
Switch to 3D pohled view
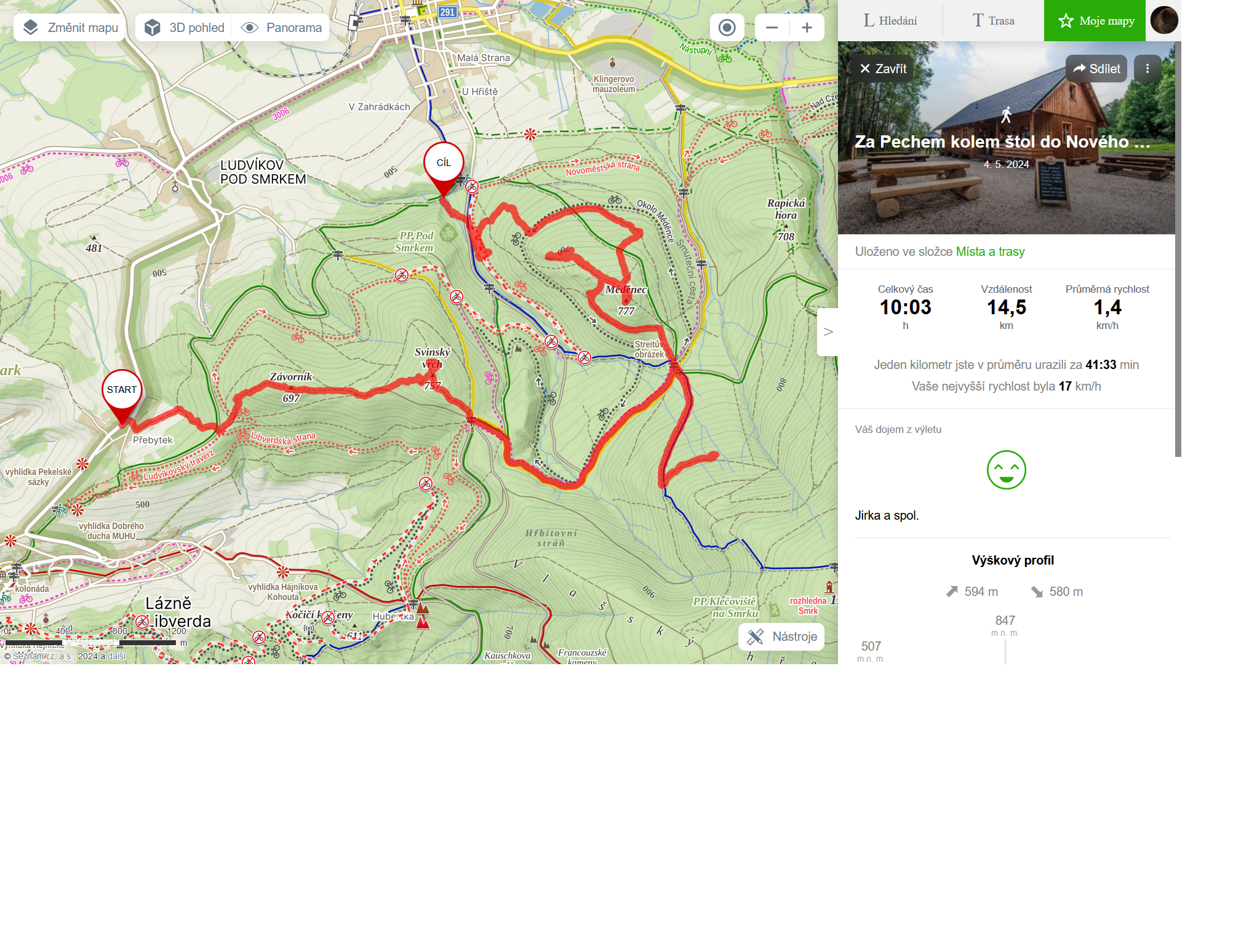(x=184, y=28)
